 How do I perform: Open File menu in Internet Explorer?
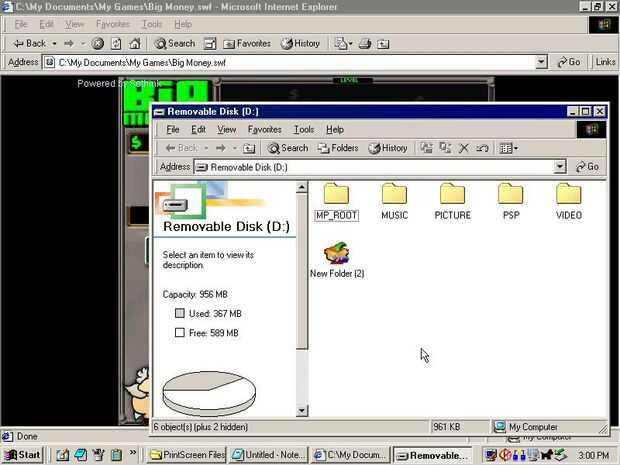pos(21,25)
